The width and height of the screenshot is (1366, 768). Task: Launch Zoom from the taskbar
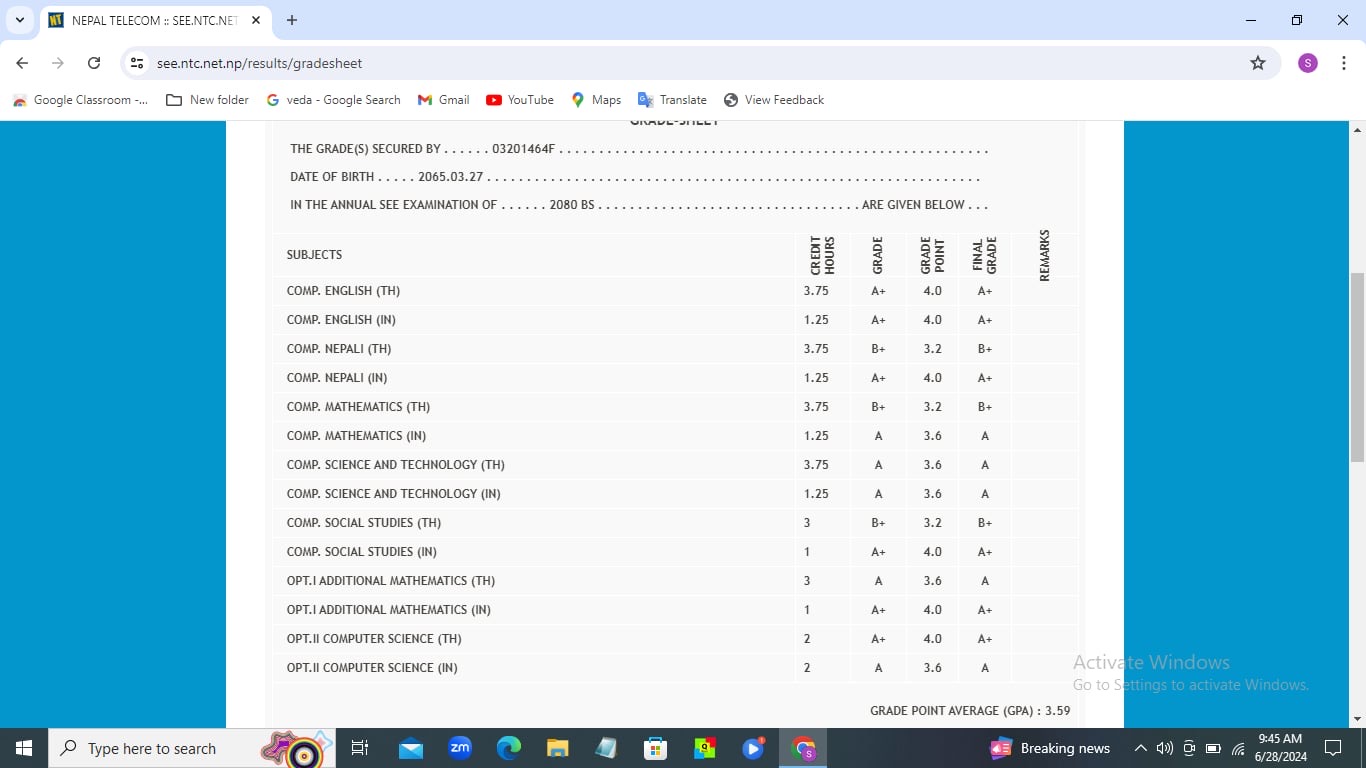pos(460,748)
